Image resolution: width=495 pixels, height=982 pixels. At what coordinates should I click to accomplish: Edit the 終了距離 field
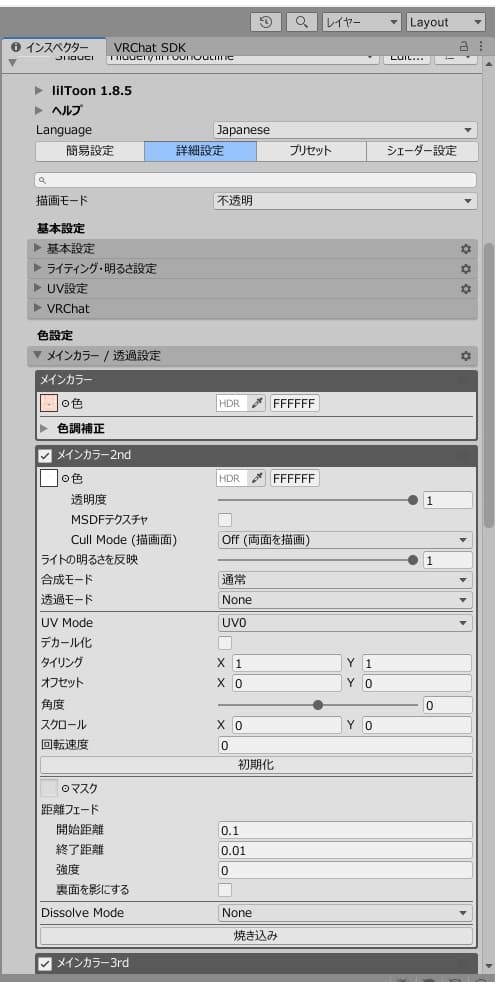tap(345, 850)
